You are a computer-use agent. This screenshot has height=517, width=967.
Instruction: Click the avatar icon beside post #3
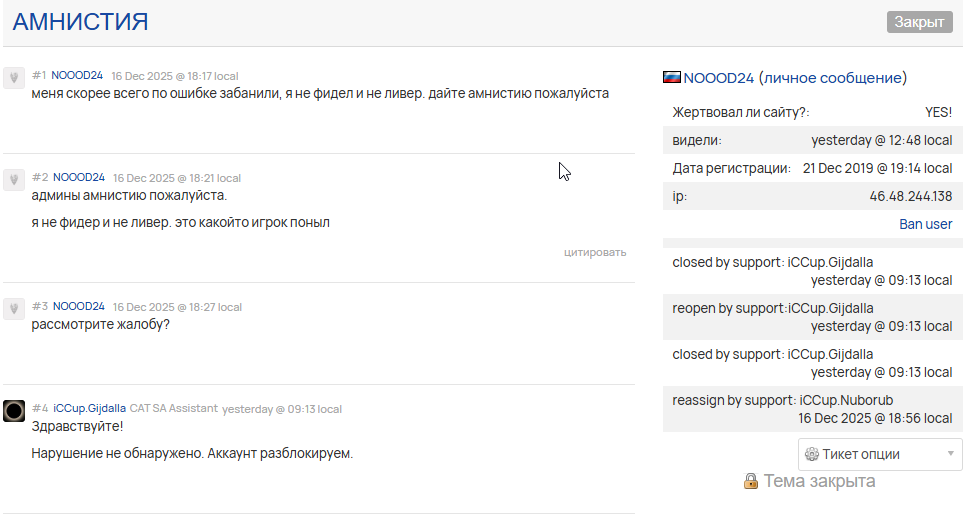coord(14,308)
